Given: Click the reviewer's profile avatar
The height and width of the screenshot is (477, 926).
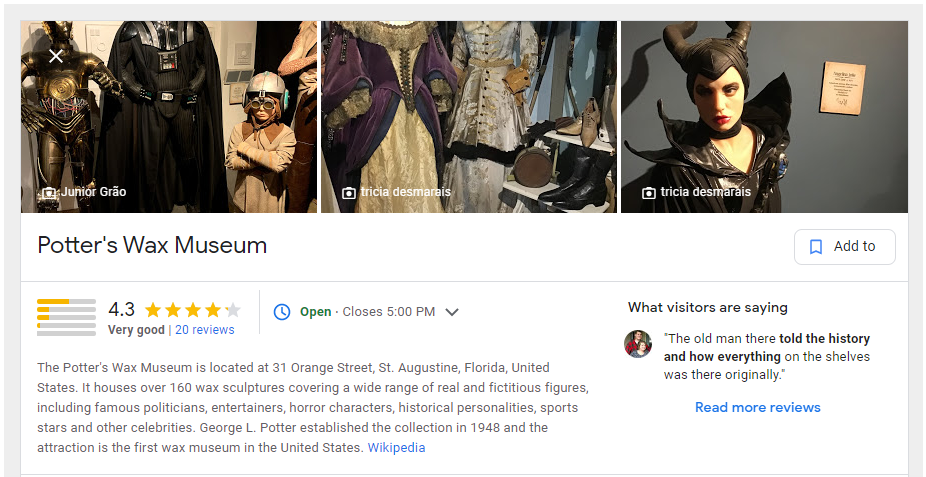Looking at the screenshot, I should (x=638, y=344).
